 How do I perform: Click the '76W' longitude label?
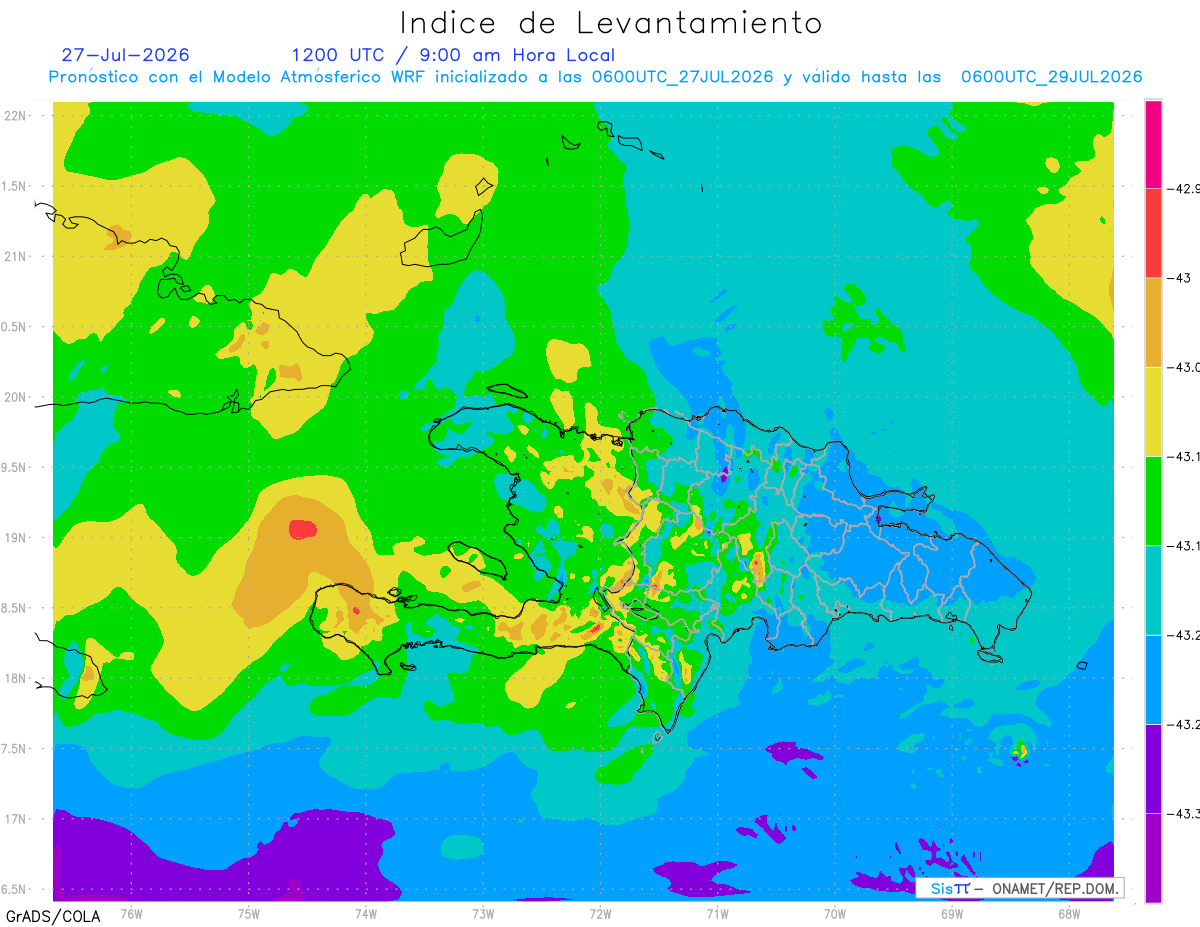[131, 914]
